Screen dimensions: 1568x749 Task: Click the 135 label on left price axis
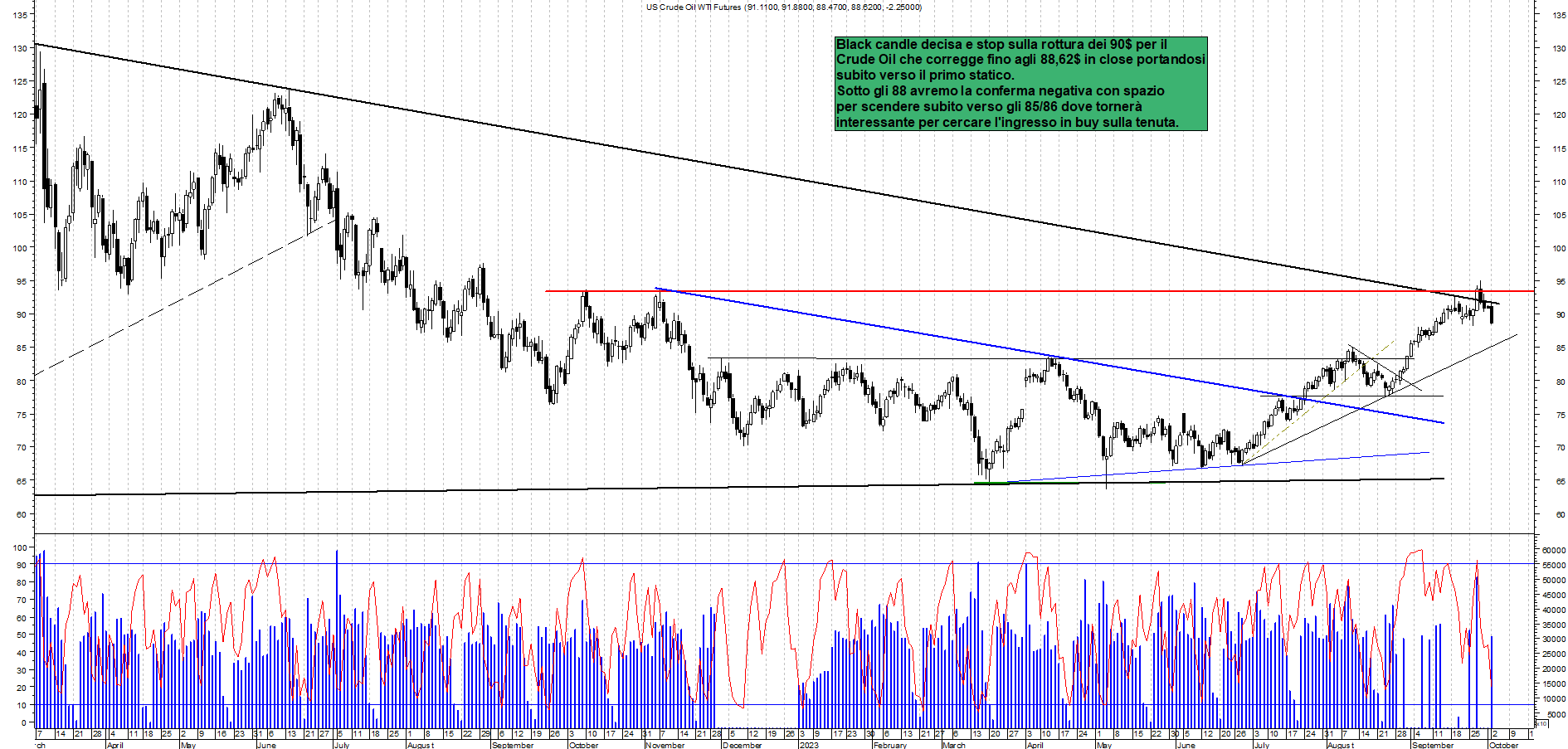tap(20, 16)
